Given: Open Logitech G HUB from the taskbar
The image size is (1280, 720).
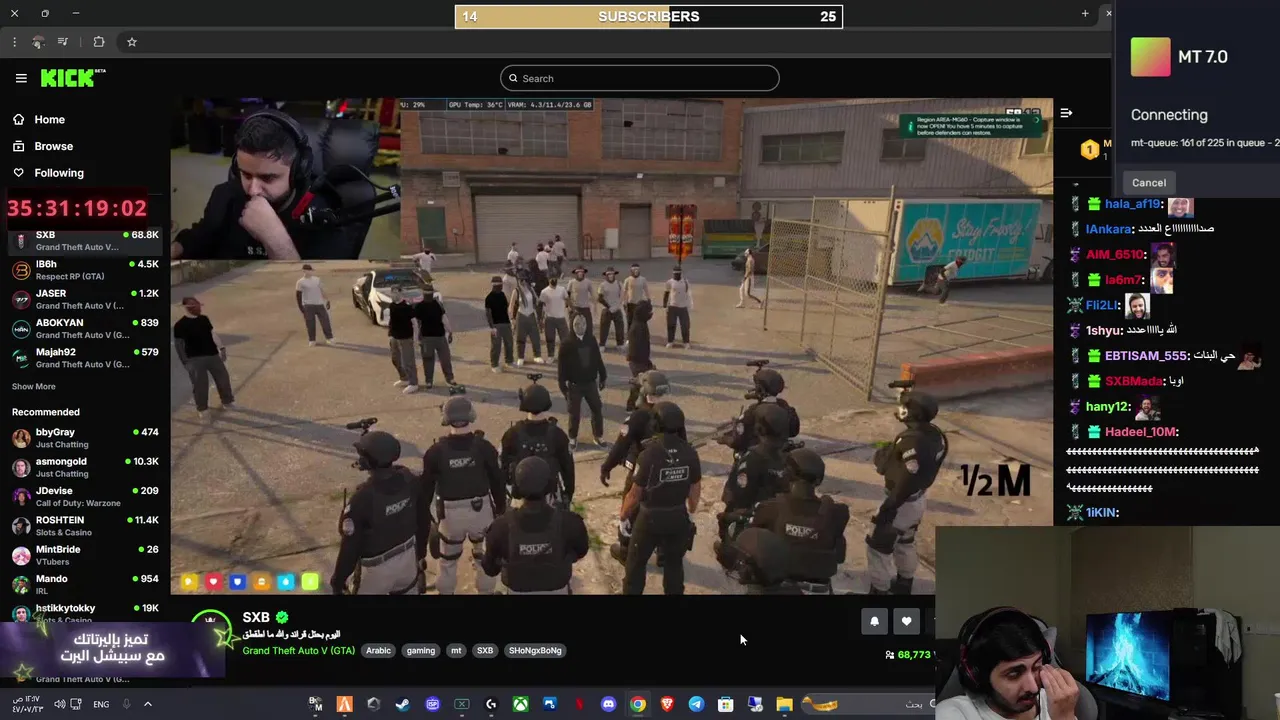Looking at the screenshot, I should coord(491,704).
